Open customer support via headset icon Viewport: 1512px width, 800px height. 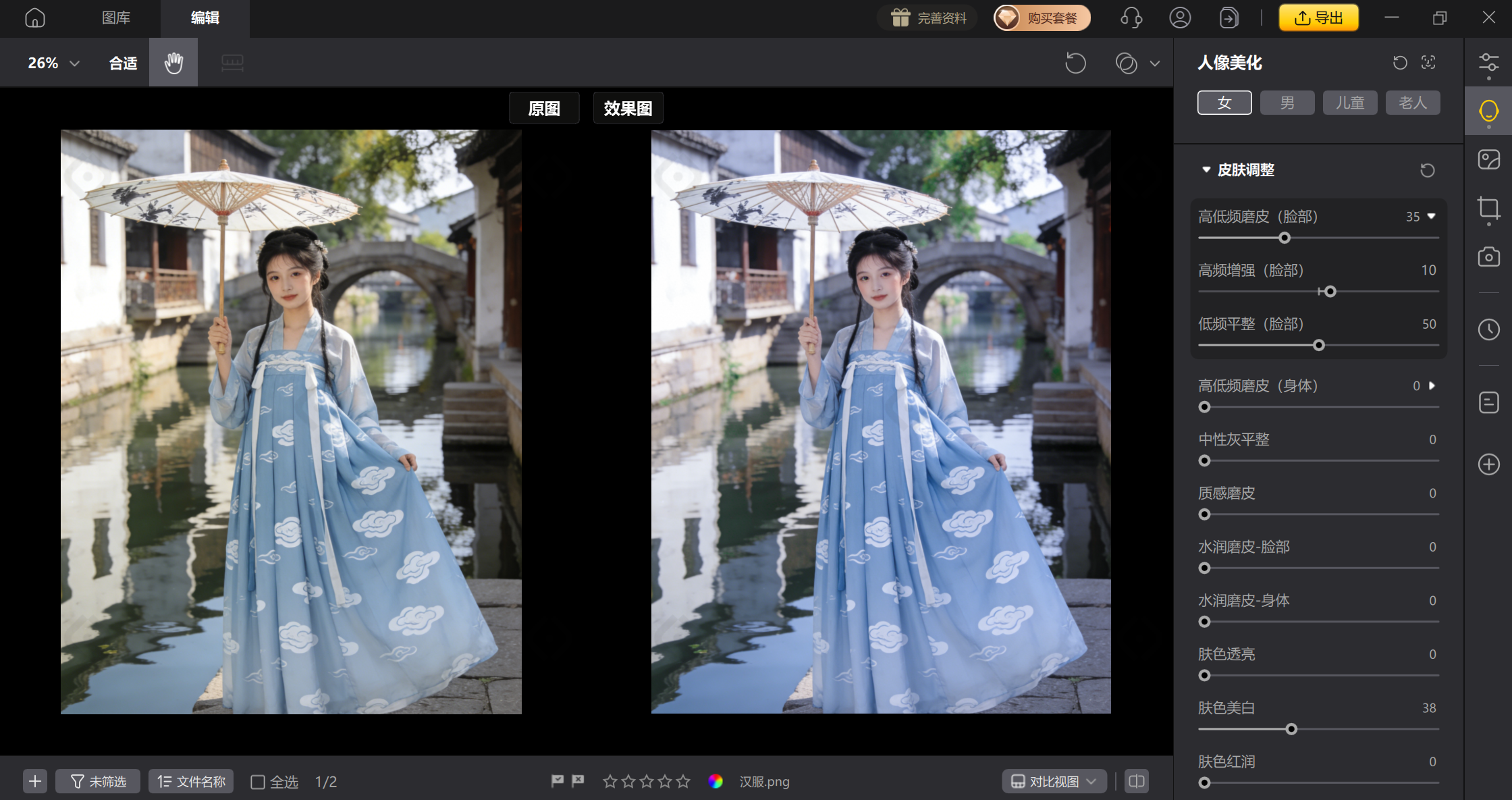click(1132, 18)
